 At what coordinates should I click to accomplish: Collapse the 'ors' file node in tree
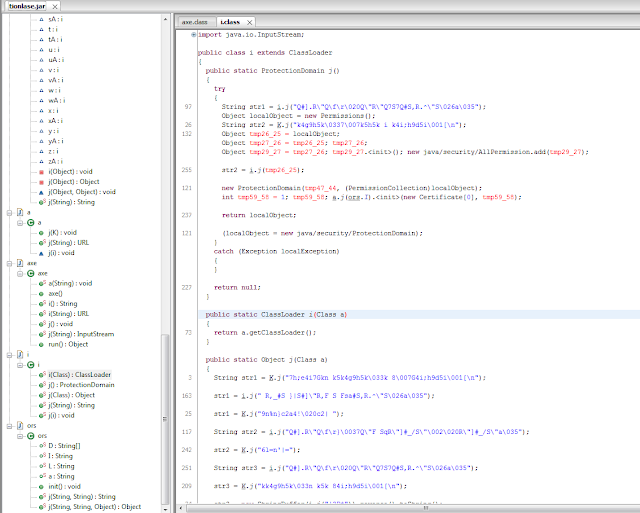pos(9,426)
